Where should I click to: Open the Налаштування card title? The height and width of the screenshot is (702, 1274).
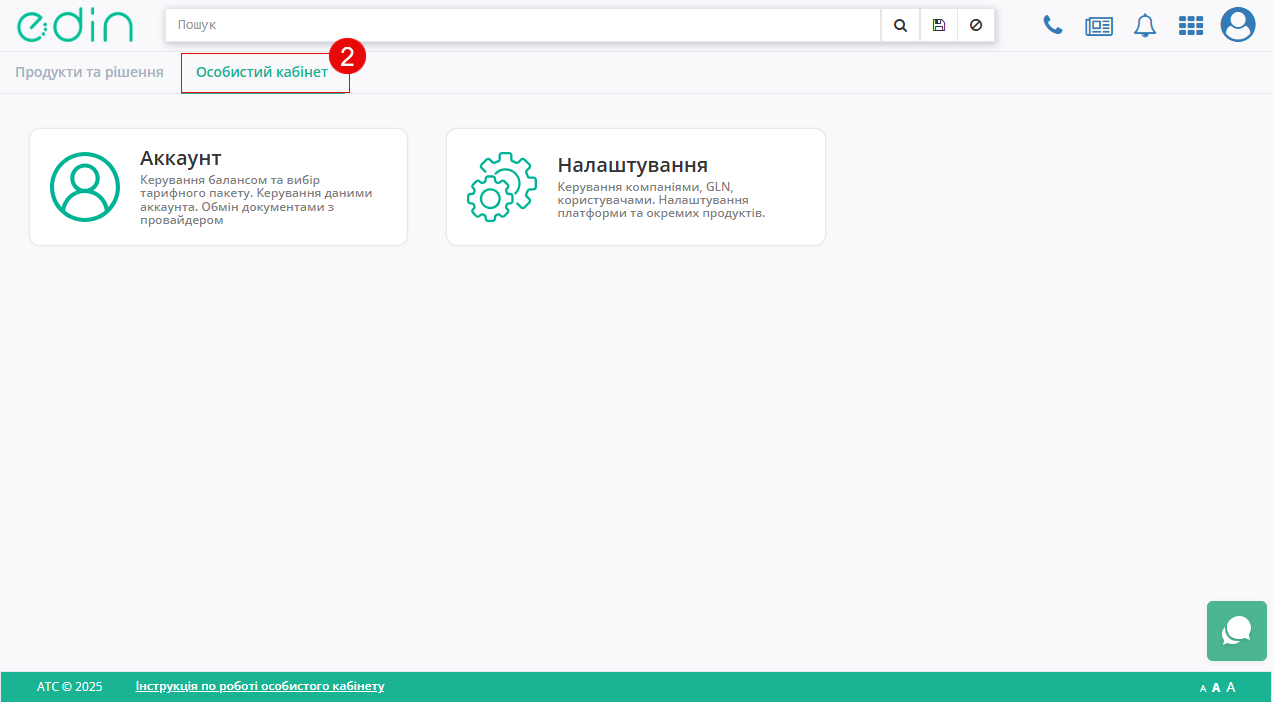632,165
